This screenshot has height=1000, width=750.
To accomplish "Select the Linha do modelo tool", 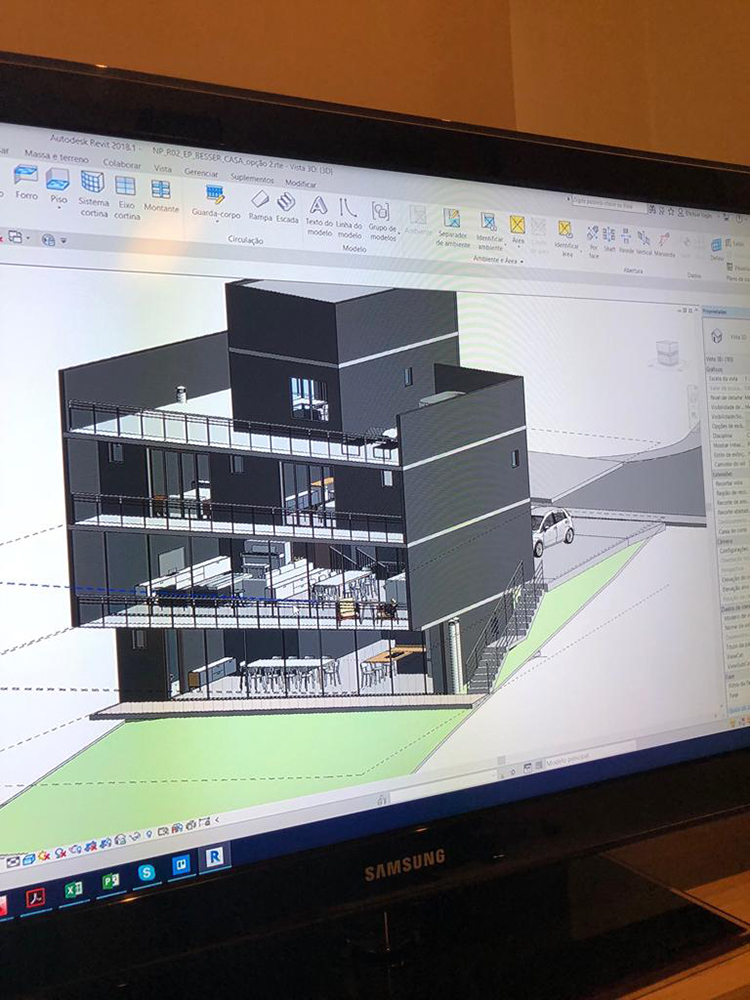I will pyautogui.click(x=349, y=219).
